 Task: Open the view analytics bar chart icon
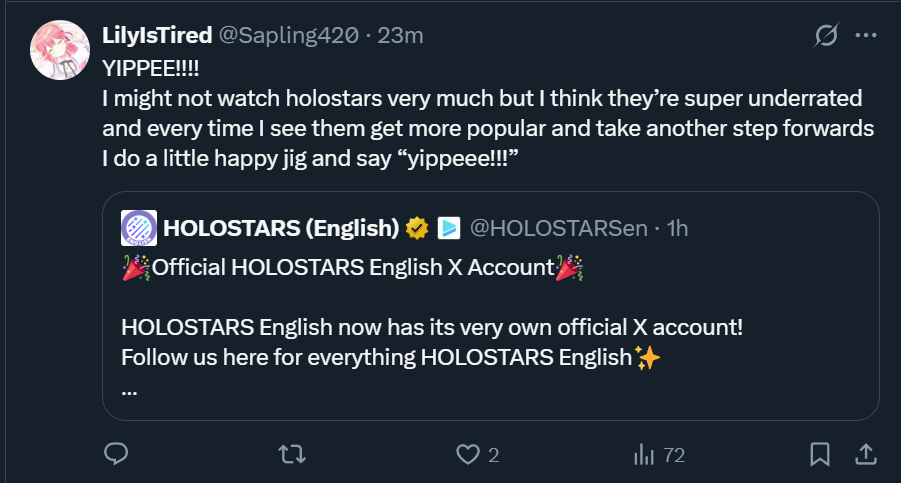pyautogui.click(x=642, y=455)
